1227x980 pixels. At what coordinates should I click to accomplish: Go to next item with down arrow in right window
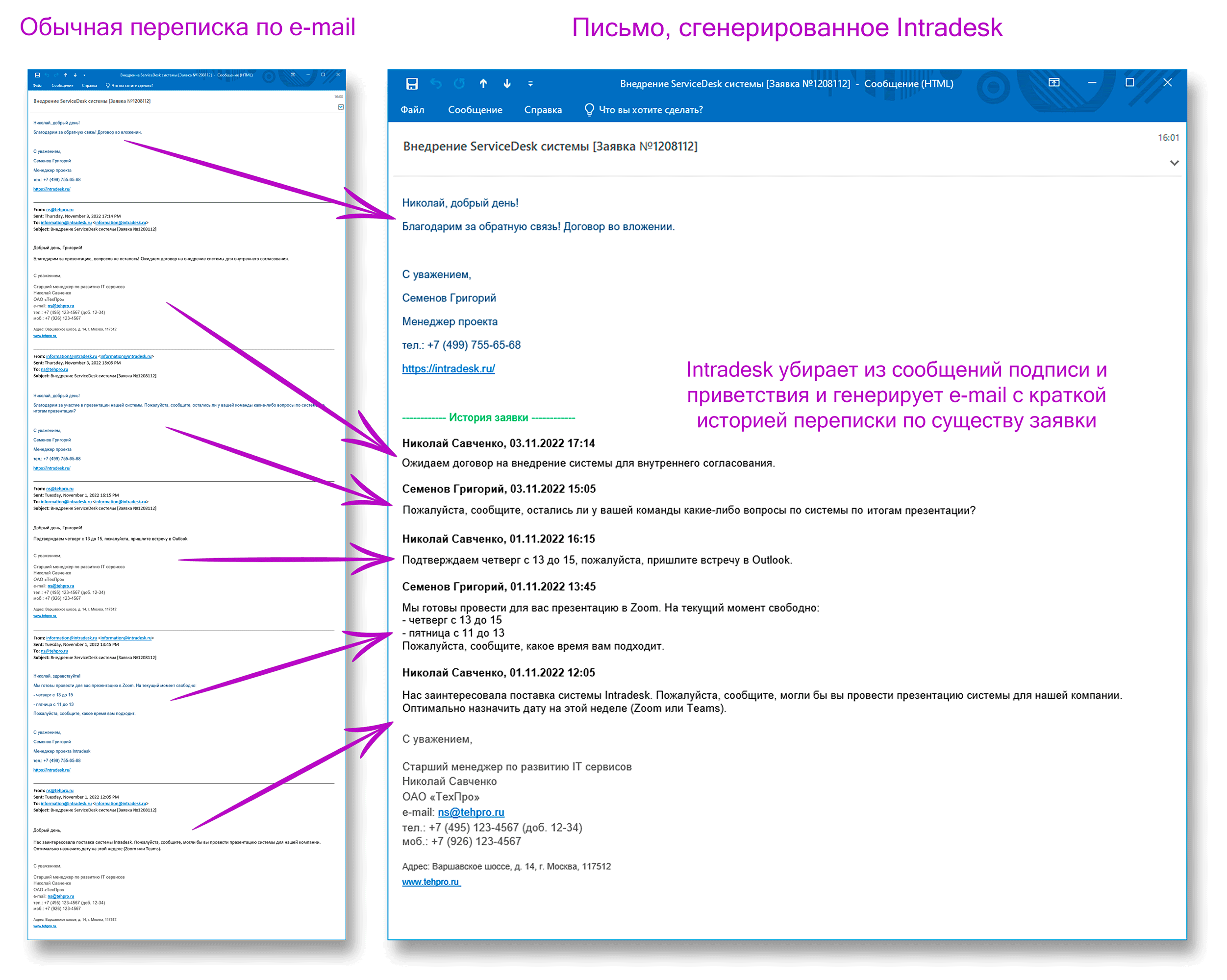coord(507,84)
